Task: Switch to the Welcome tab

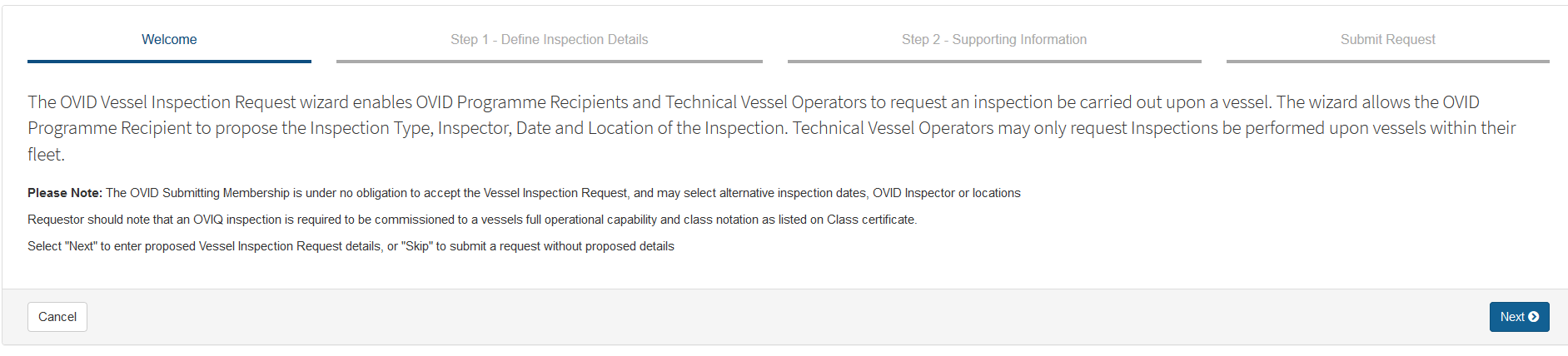Action: pyautogui.click(x=169, y=40)
